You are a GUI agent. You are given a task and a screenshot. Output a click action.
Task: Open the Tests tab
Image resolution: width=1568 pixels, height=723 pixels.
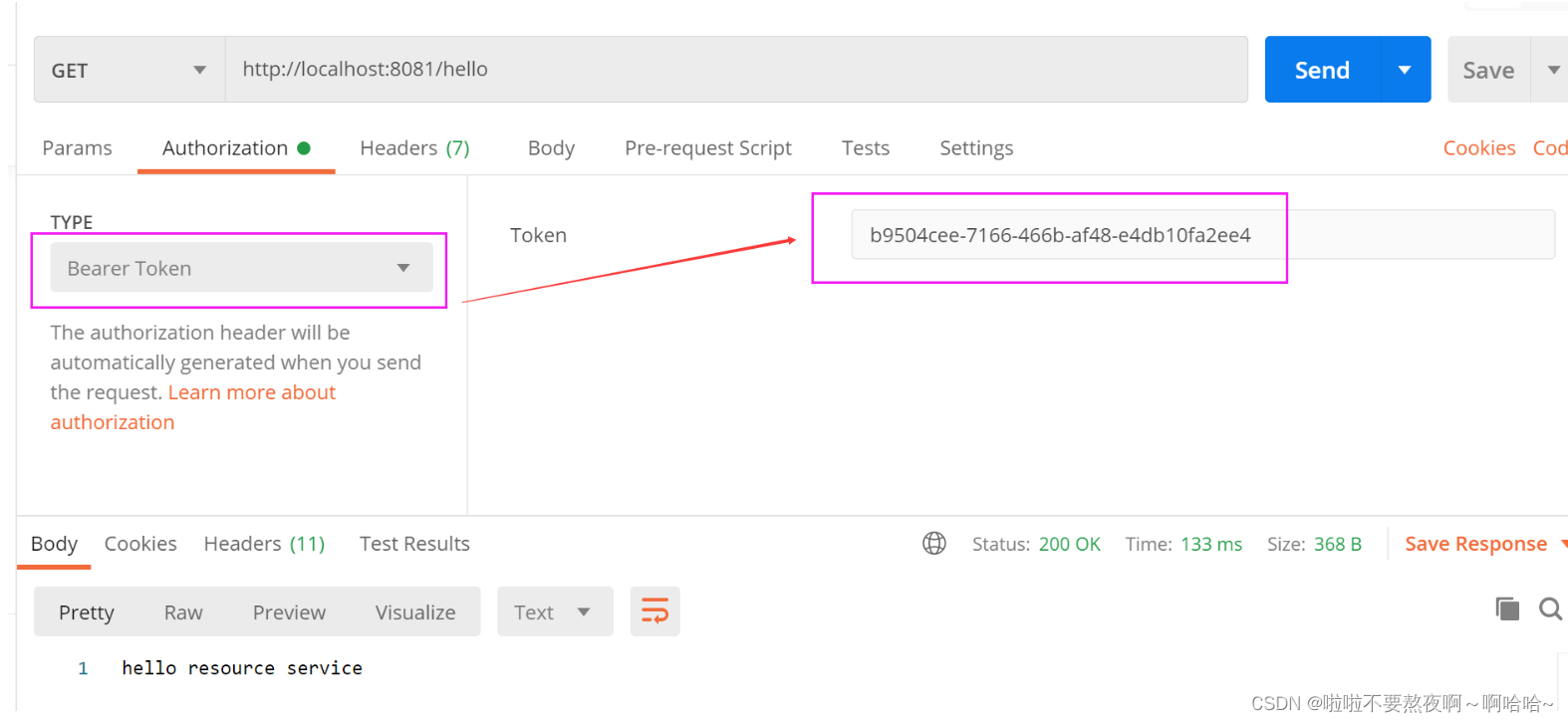point(866,148)
